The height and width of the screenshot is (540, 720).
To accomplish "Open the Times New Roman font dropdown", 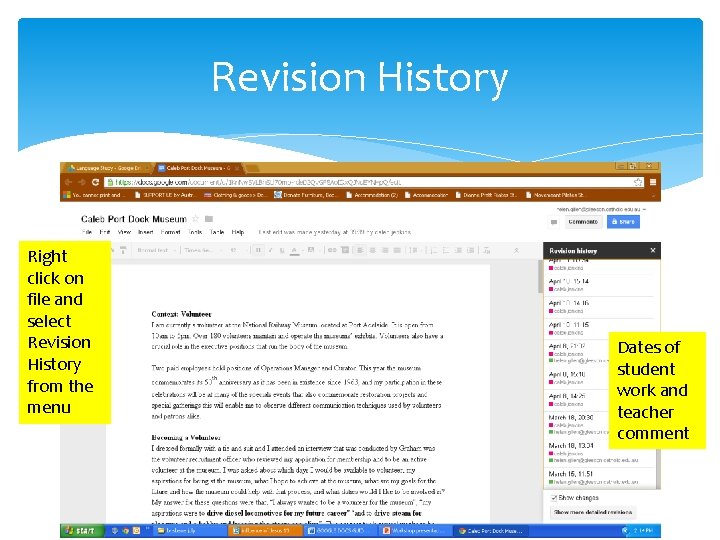I will coord(202,250).
